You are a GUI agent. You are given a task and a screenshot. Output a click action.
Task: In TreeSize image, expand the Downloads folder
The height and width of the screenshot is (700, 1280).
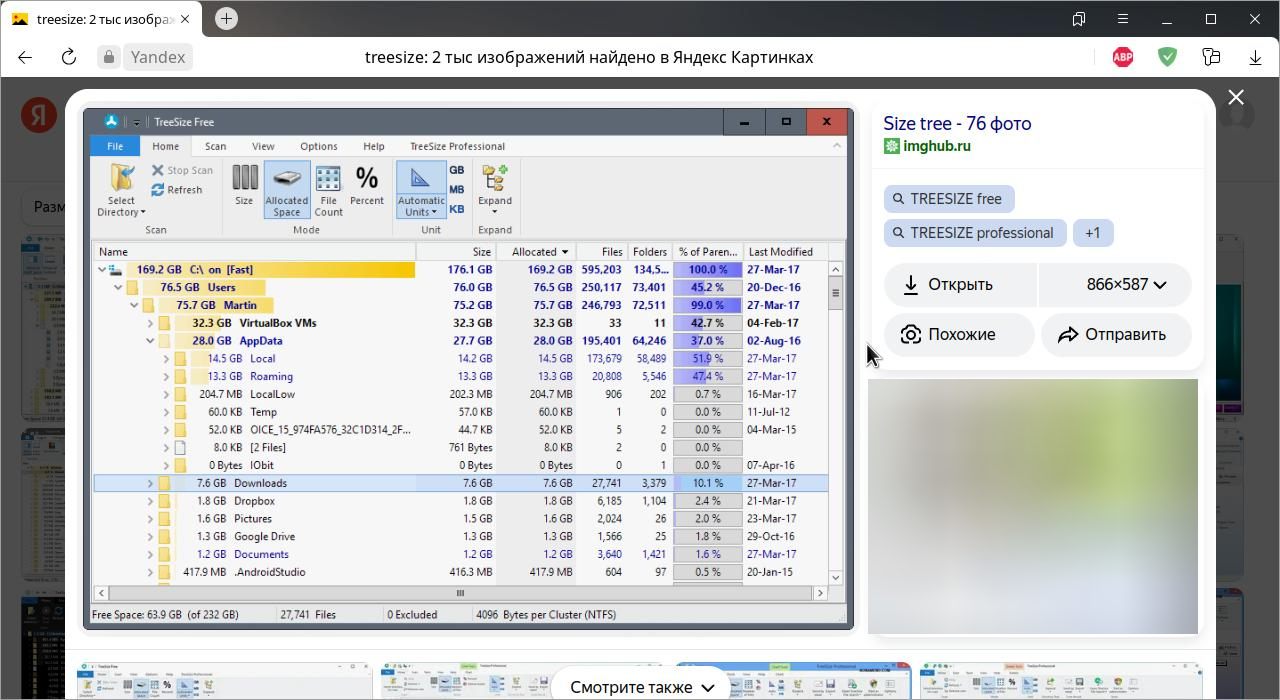(150, 483)
